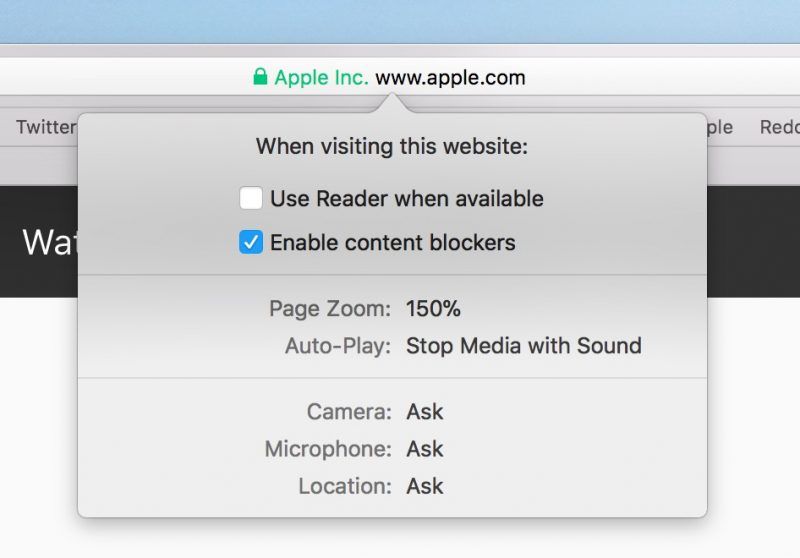Click the 'Enable content blockers' label text
The height and width of the screenshot is (558, 800).
click(392, 242)
